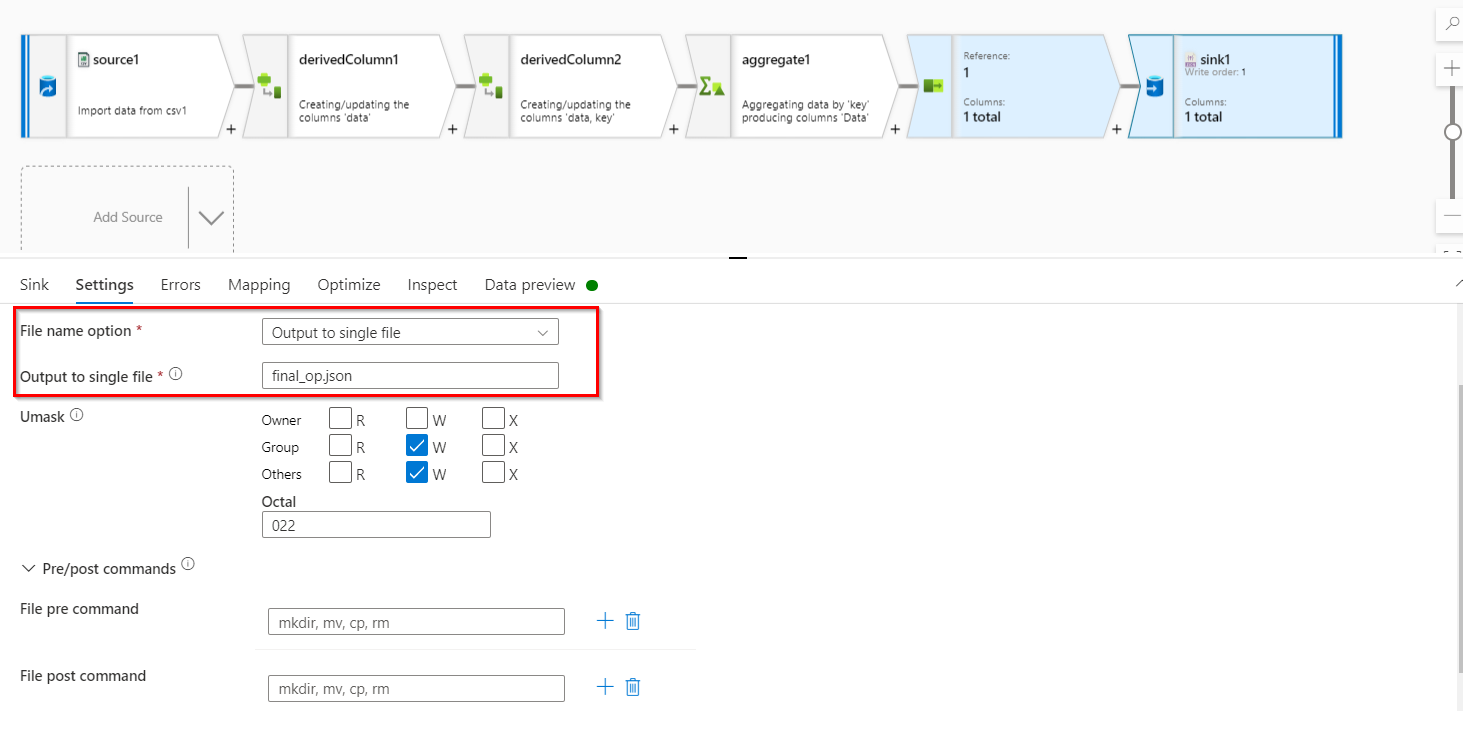
Task: Toggle Group X umask checkbox
Action: tap(493, 445)
